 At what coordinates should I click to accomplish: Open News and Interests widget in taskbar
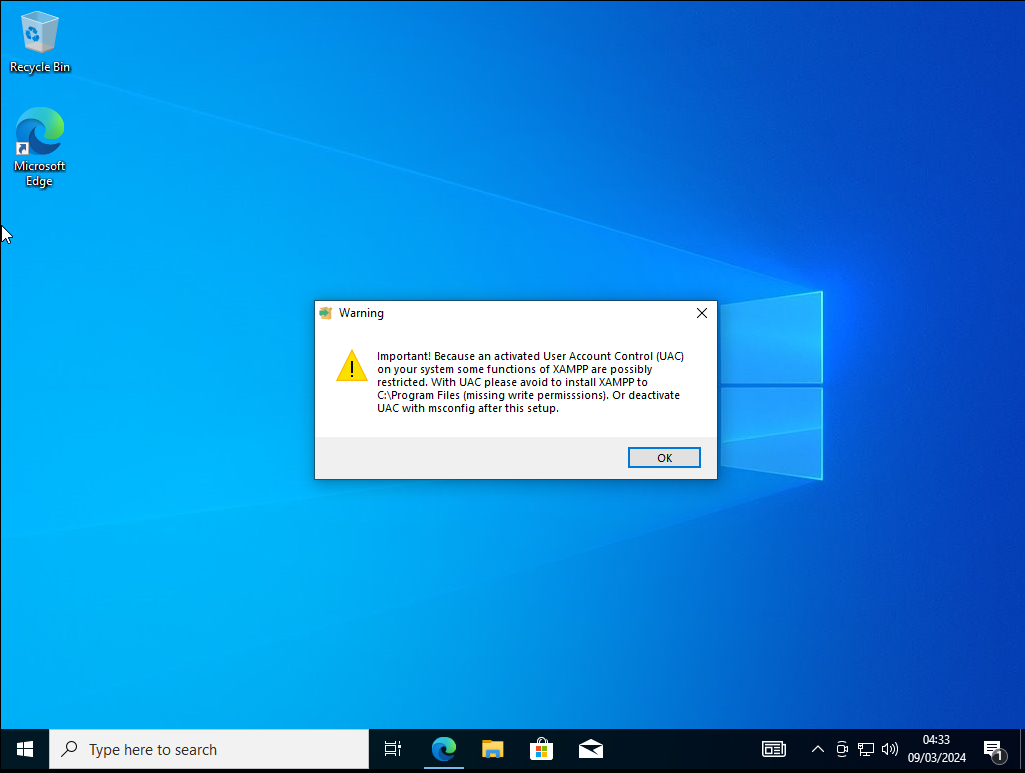point(773,749)
